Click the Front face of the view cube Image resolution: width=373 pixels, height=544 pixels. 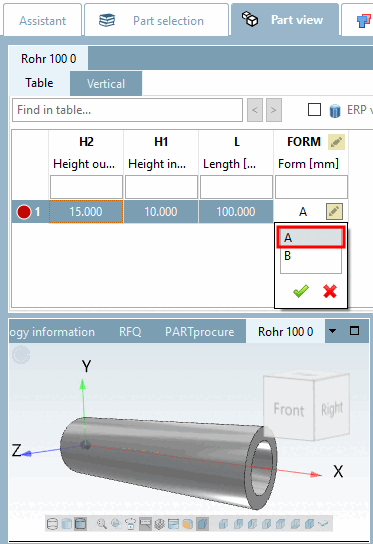pyautogui.click(x=289, y=409)
